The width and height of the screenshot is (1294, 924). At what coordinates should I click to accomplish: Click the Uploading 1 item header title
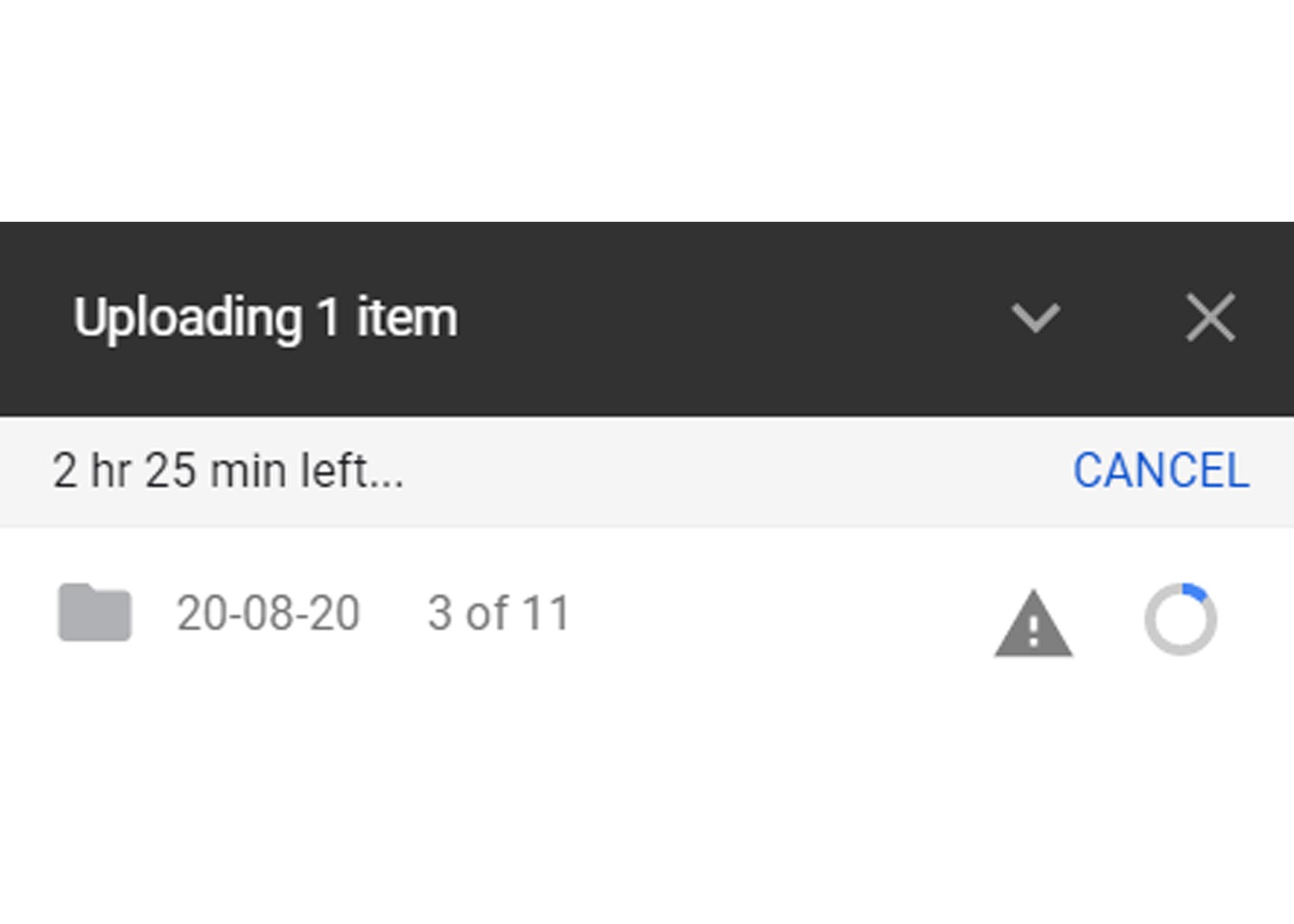click(x=266, y=318)
